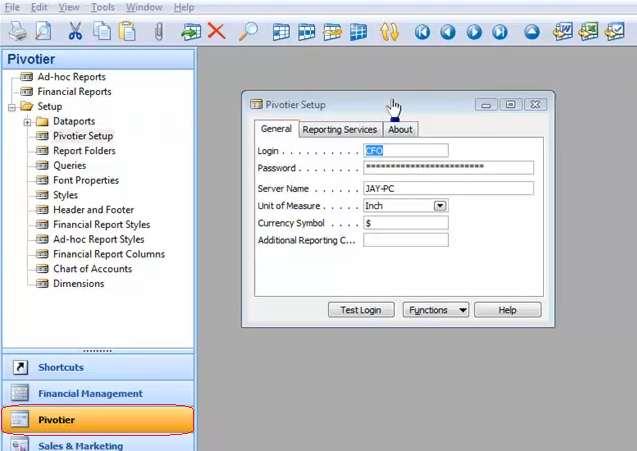Open the Shortcuts navigation pane
This screenshot has height=451, width=637.
(x=98, y=367)
